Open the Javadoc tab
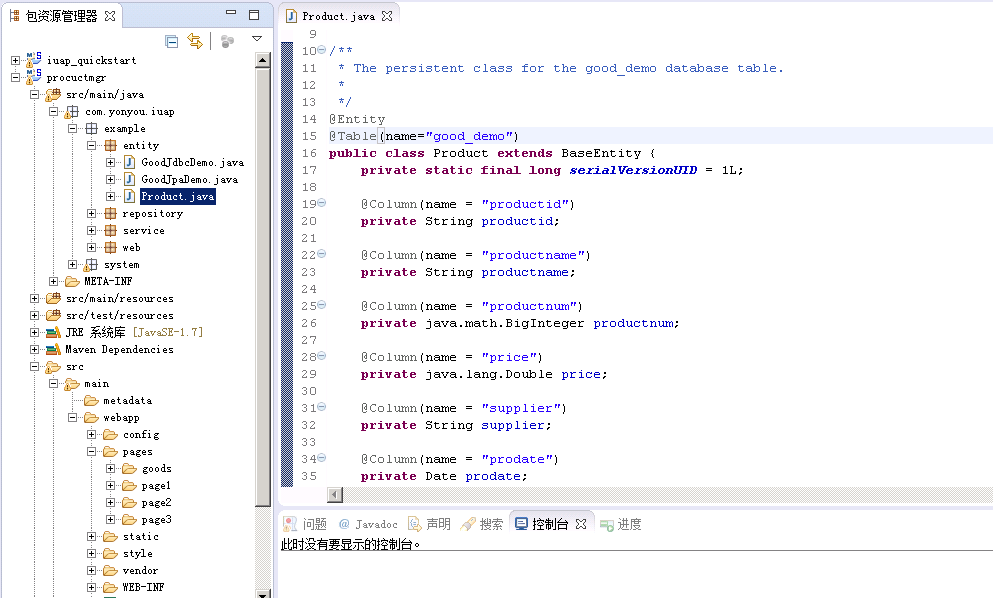 coord(368,524)
